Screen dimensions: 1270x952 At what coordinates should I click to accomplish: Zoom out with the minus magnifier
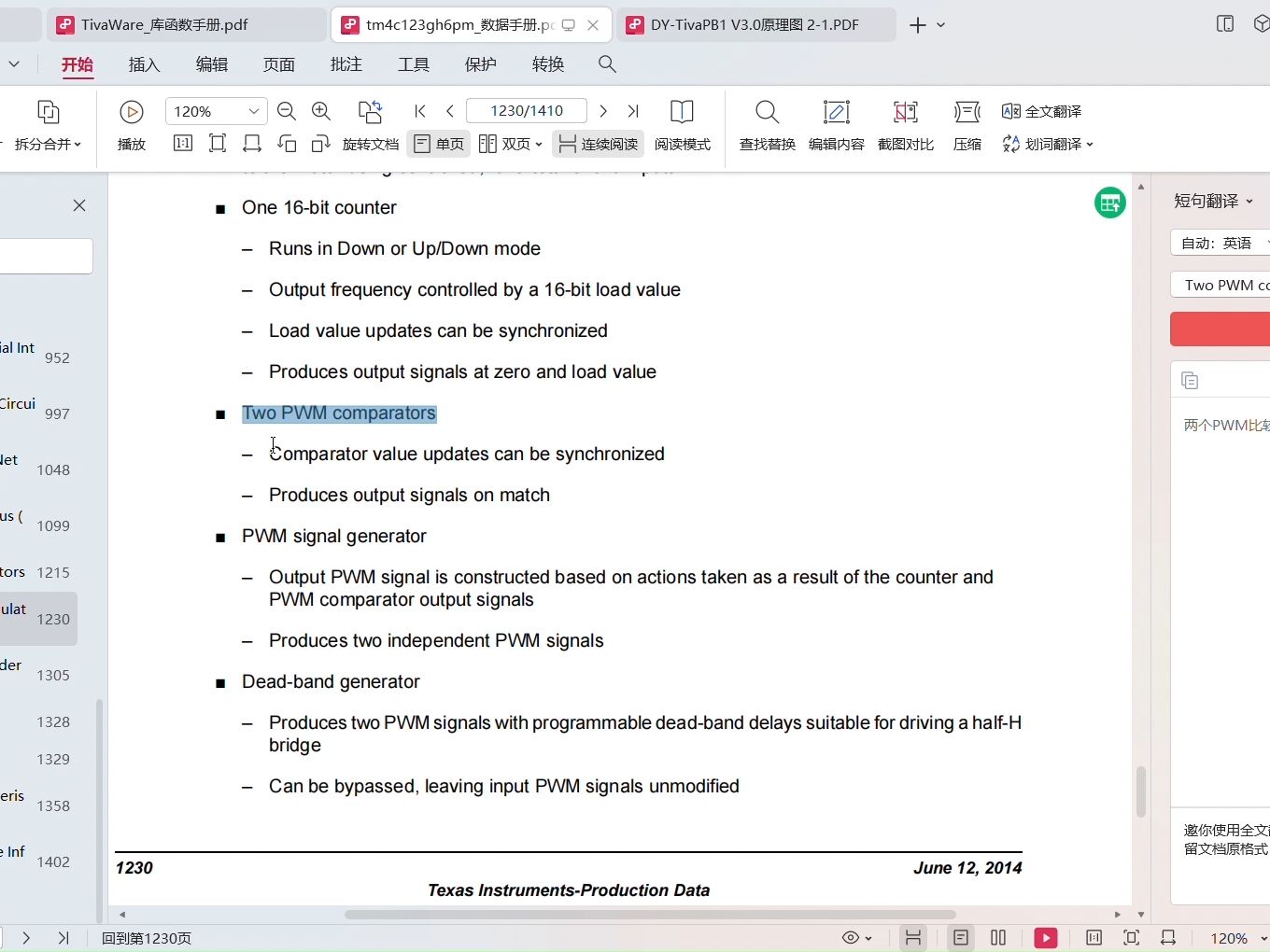(287, 111)
